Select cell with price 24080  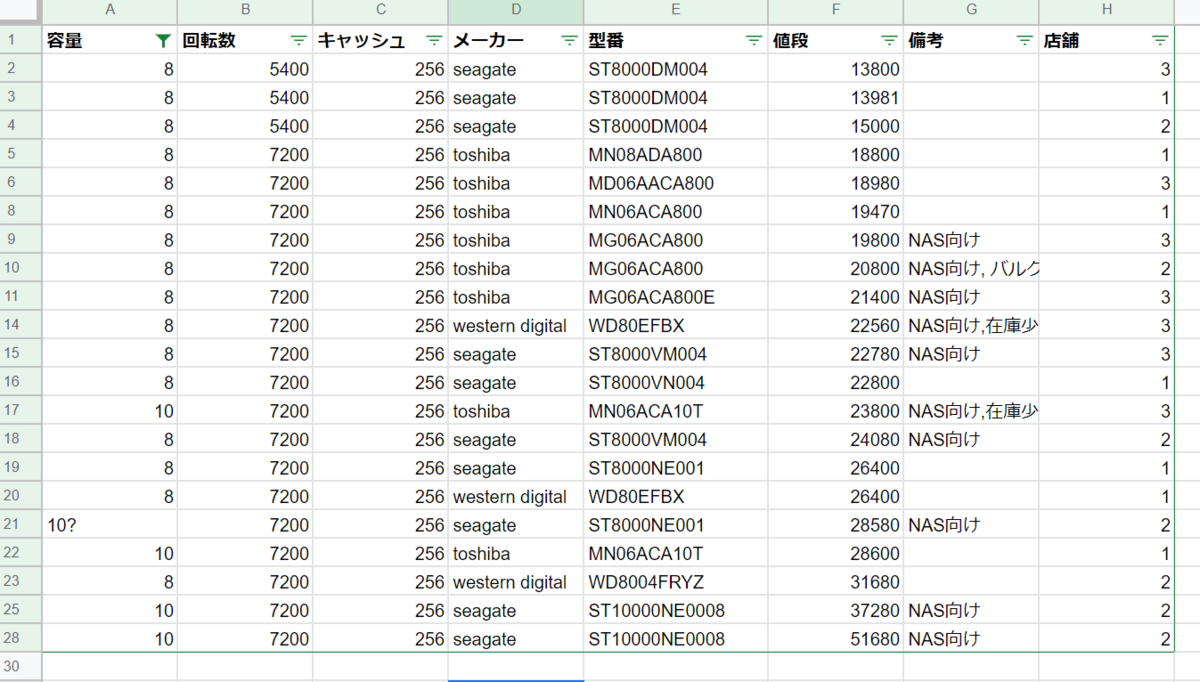[x=836, y=440]
